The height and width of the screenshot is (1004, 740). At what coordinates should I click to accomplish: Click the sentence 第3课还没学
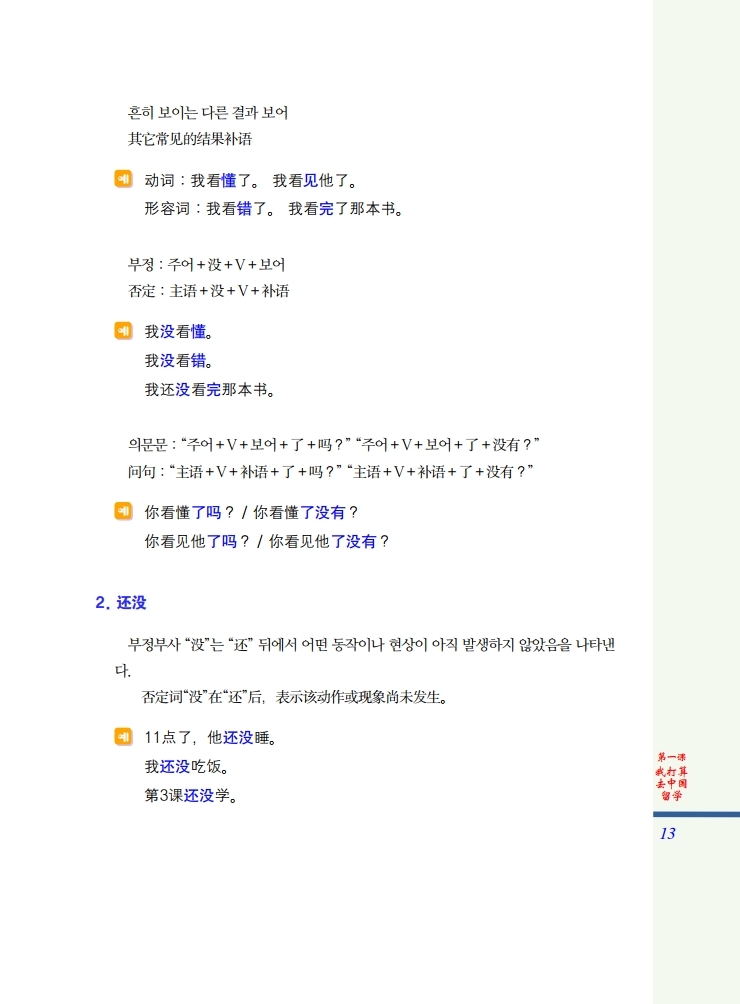click(191, 796)
